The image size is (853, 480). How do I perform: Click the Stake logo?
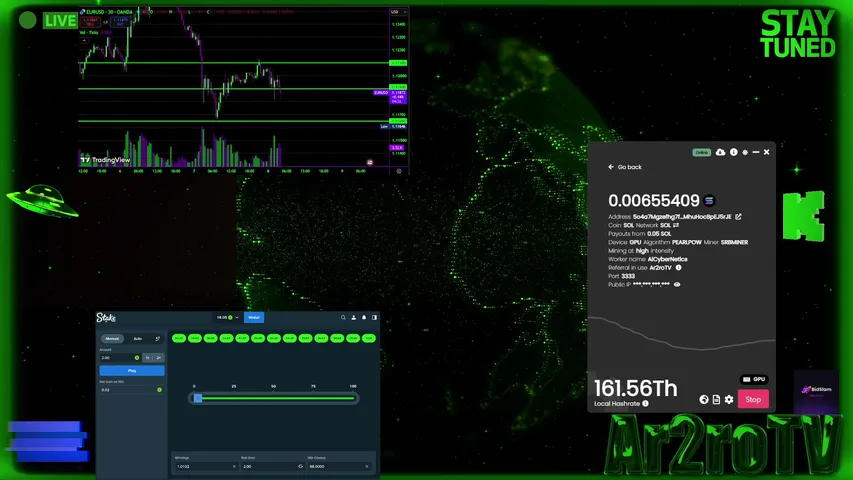[106, 318]
